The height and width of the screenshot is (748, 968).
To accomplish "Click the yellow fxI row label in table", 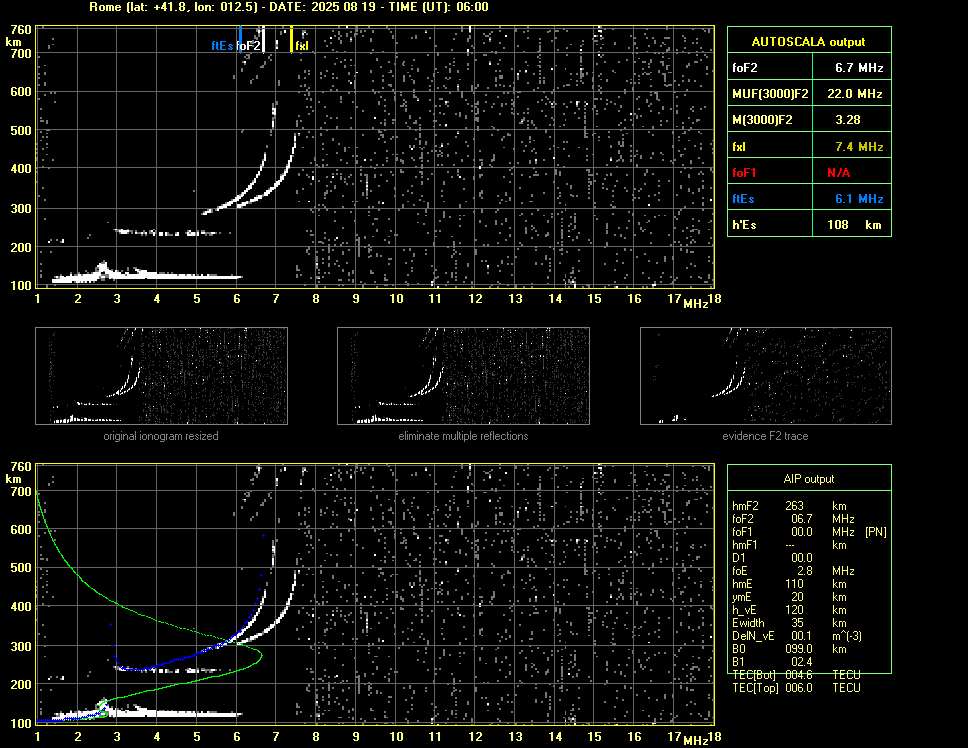I will (738, 147).
